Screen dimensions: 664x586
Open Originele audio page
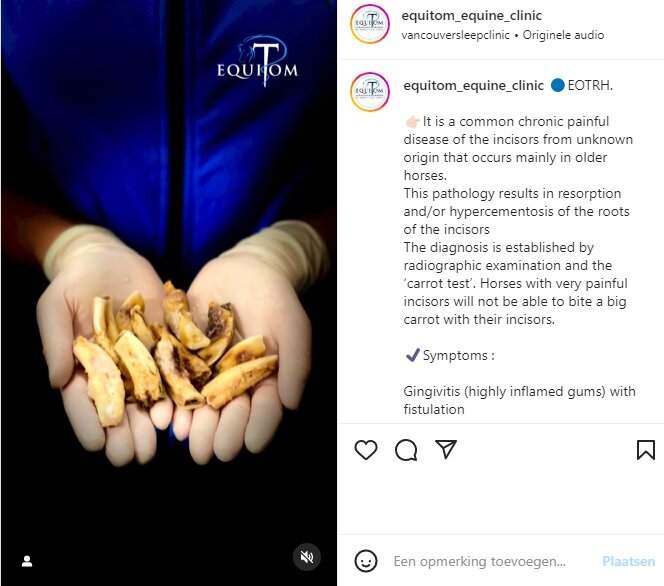[563, 35]
